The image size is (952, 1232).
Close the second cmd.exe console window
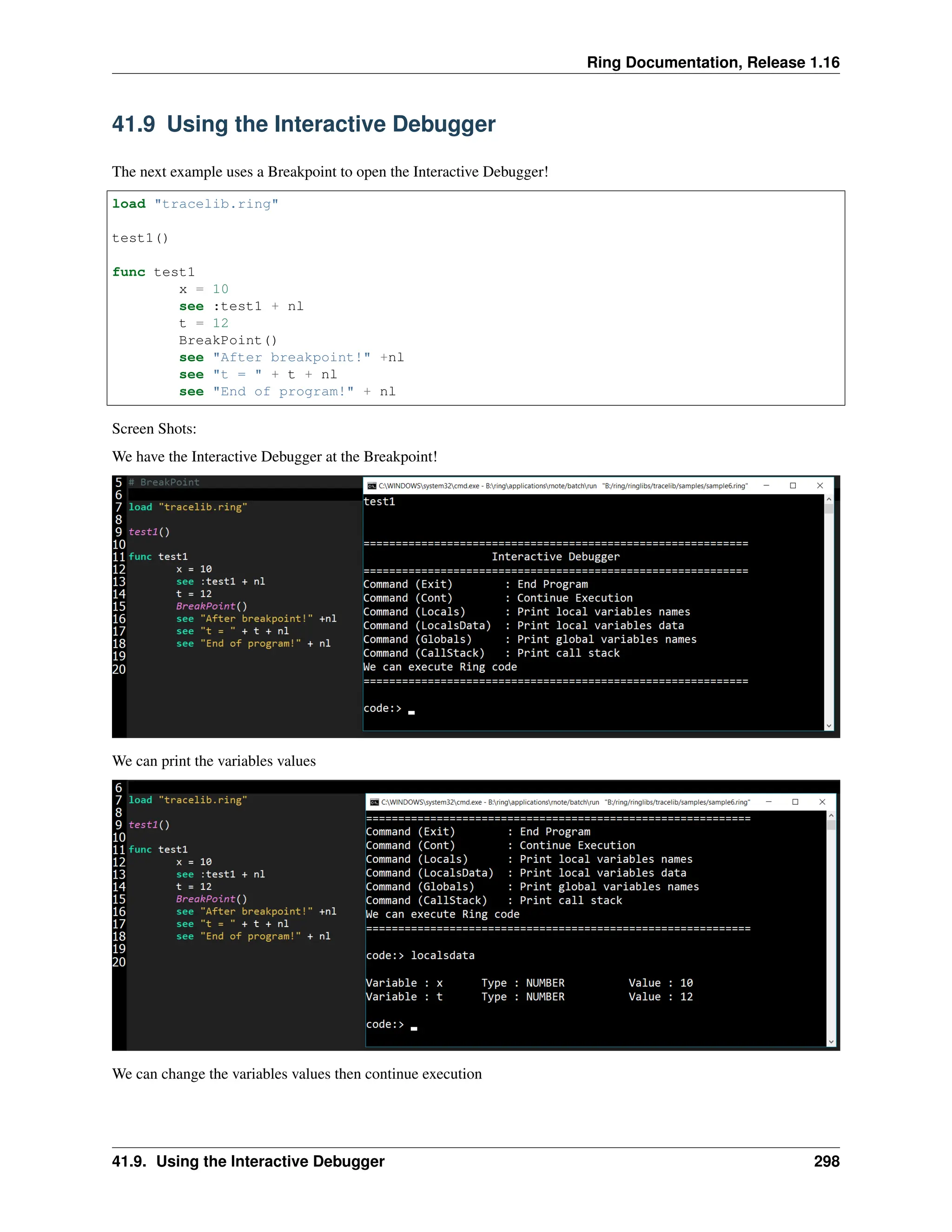tap(822, 802)
